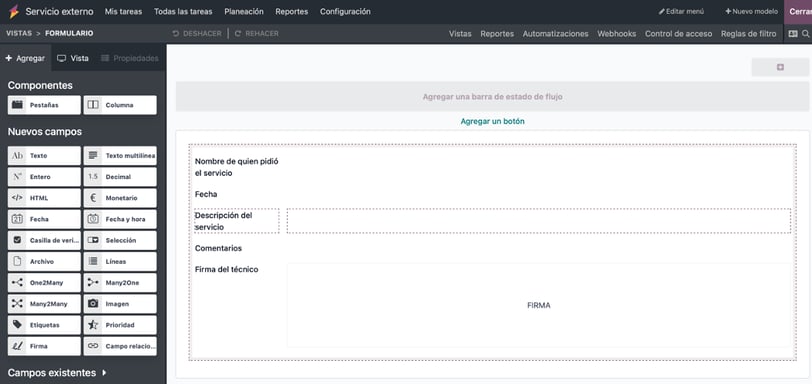Image resolution: width=812 pixels, height=384 pixels.
Task: Choose the Etiquetas tag field
Action: click(x=44, y=325)
